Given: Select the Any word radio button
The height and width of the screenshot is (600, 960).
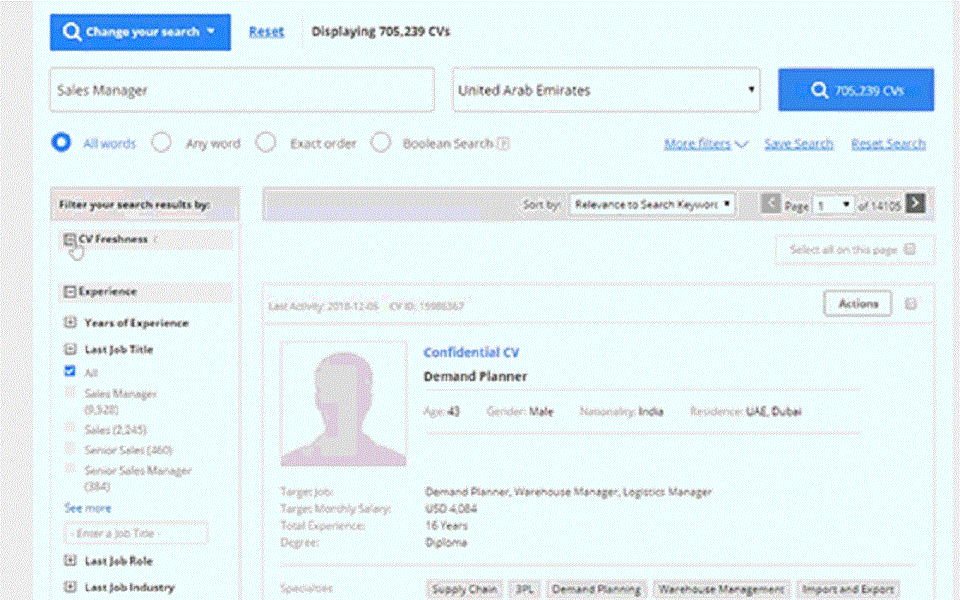Looking at the screenshot, I should click(161, 143).
